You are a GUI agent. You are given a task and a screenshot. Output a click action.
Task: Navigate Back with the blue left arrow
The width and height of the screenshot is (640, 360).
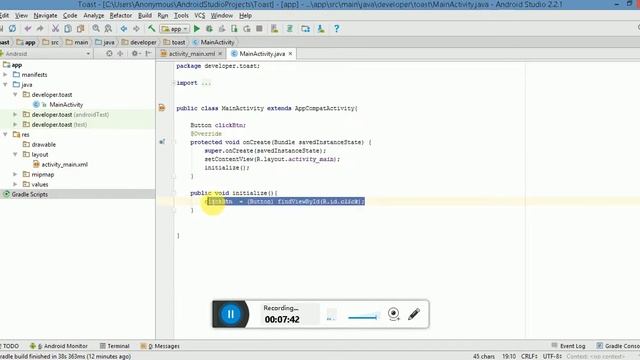[124, 29]
